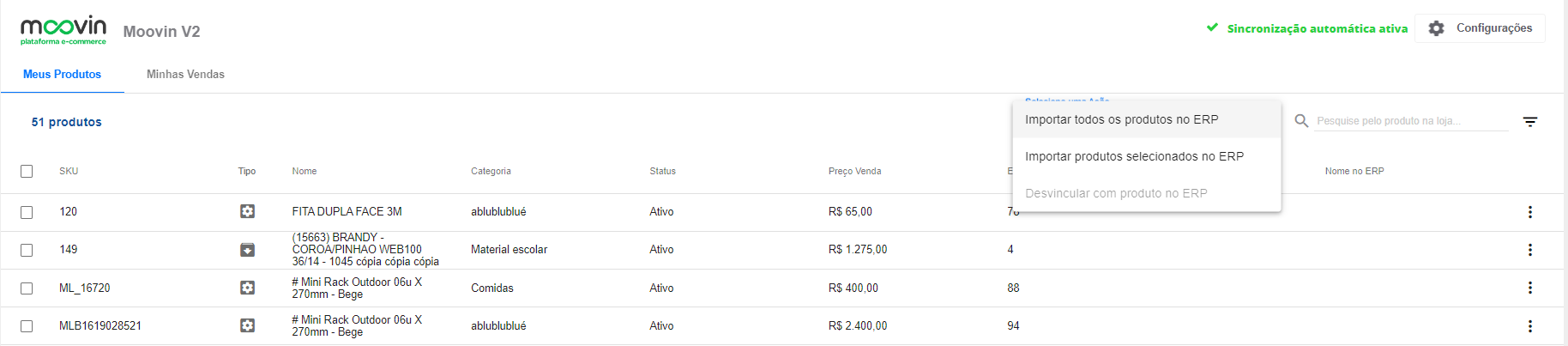1568x346 pixels.
Task: Click the filter list icon
Action: click(1529, 122)
